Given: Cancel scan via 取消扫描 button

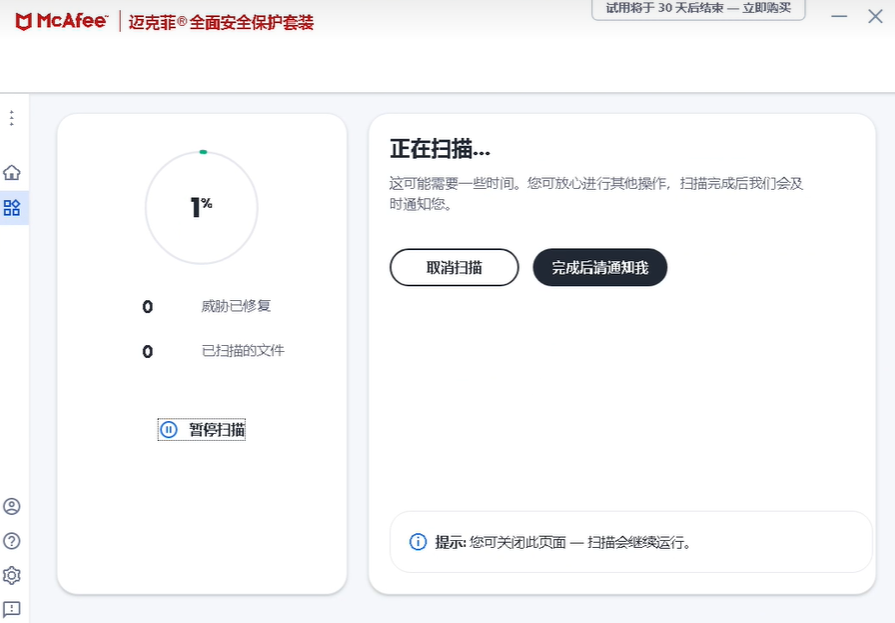Looking at the screenshot, I should [x=454, y=267].
